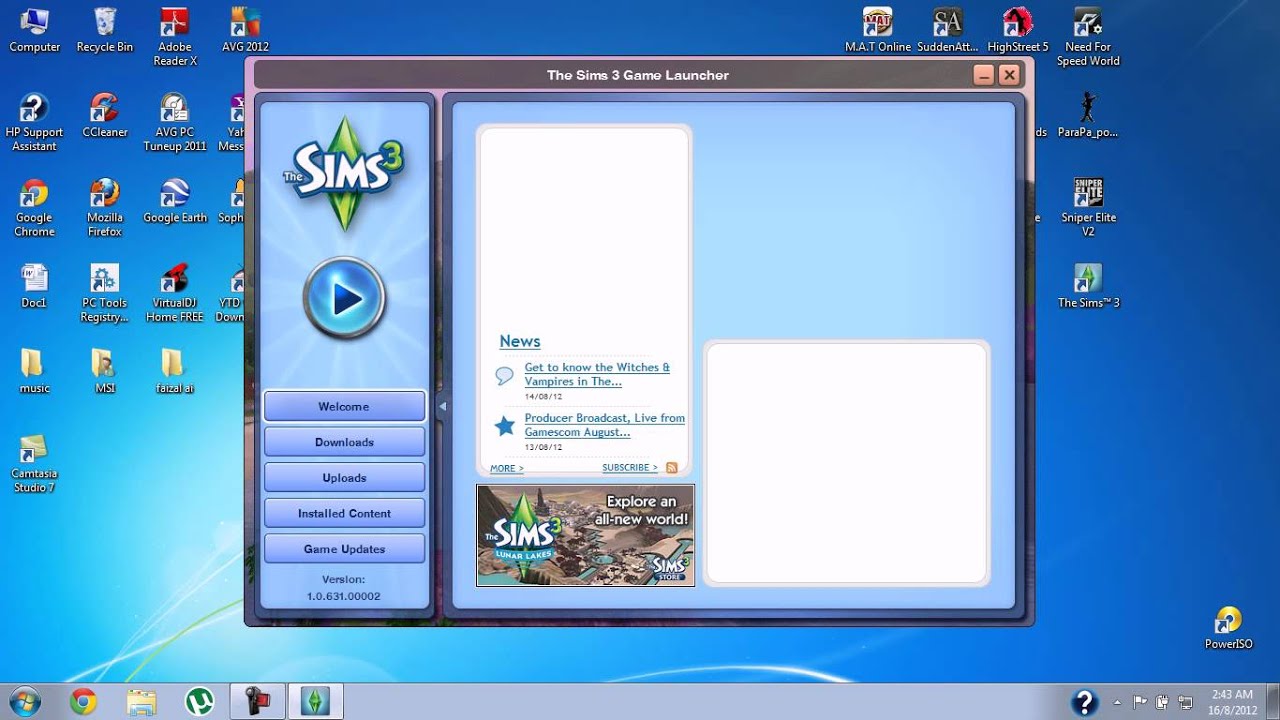Screen dimensions: 1280x720
Task: Select the Computer desktop icon
Action: 35,30
